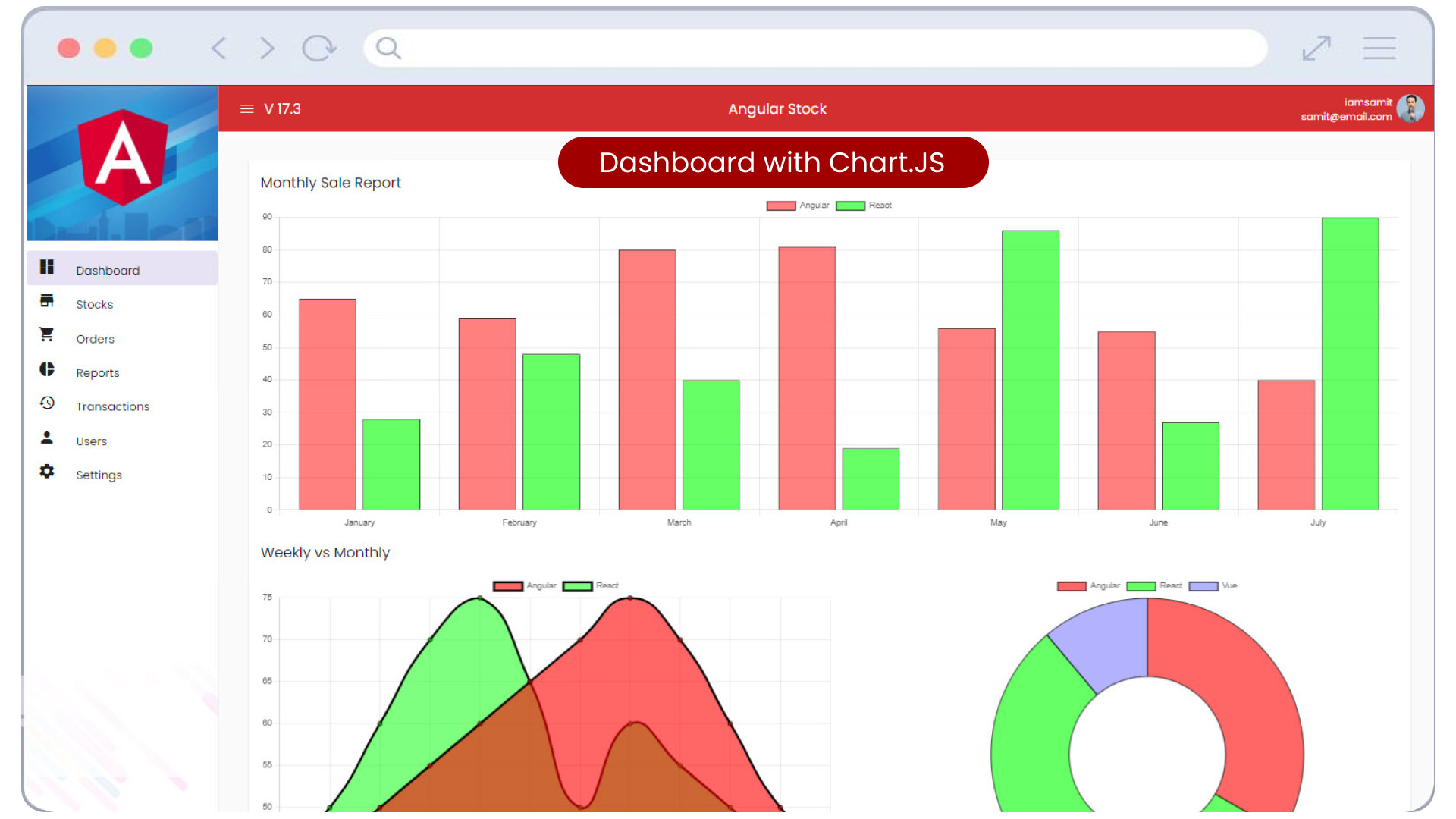Open the Stocks menu item
The width and height of the screenshot is (1456, 819).
tap(122, 304)
